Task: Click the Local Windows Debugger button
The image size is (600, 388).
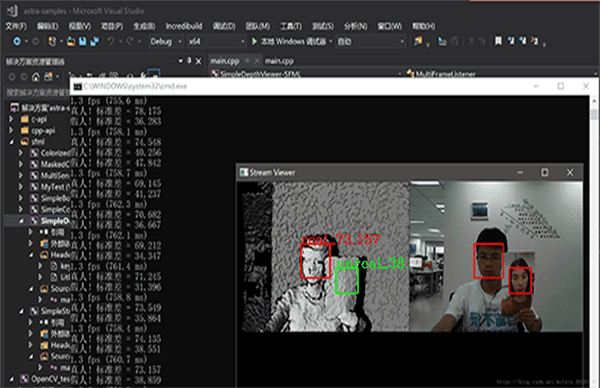Action: click(293, 41)
